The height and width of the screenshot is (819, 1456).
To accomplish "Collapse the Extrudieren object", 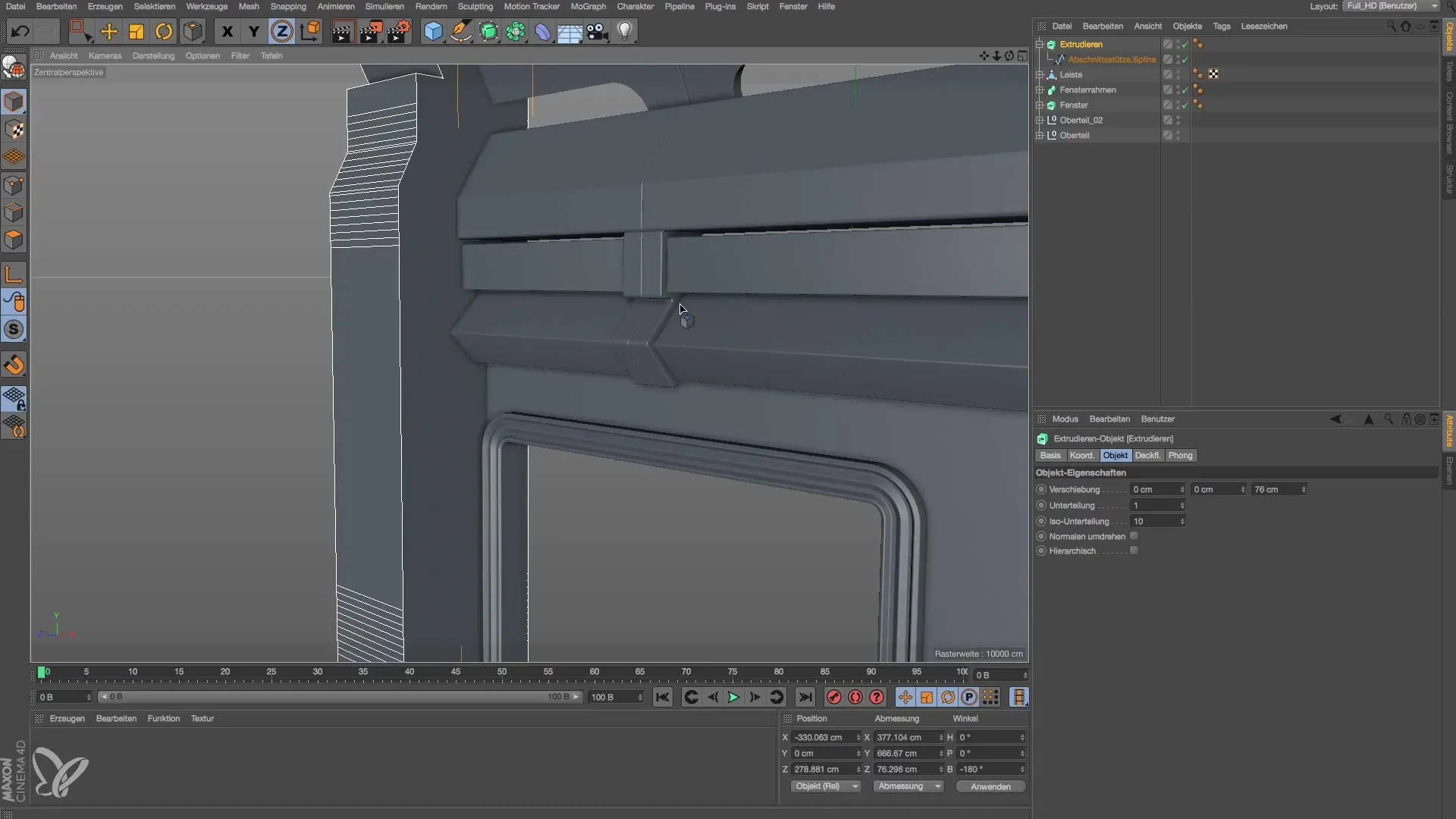I will tap(1040, 44).
